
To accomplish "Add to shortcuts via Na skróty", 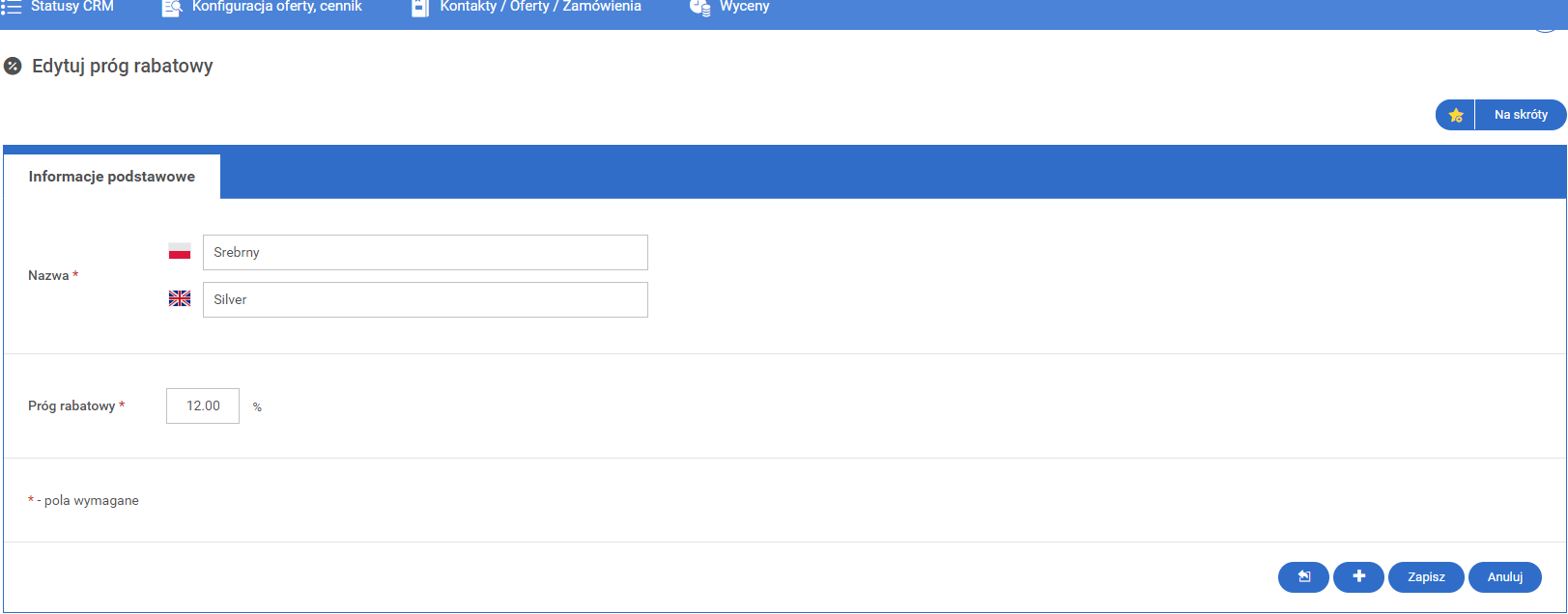I will point(1521,115).
